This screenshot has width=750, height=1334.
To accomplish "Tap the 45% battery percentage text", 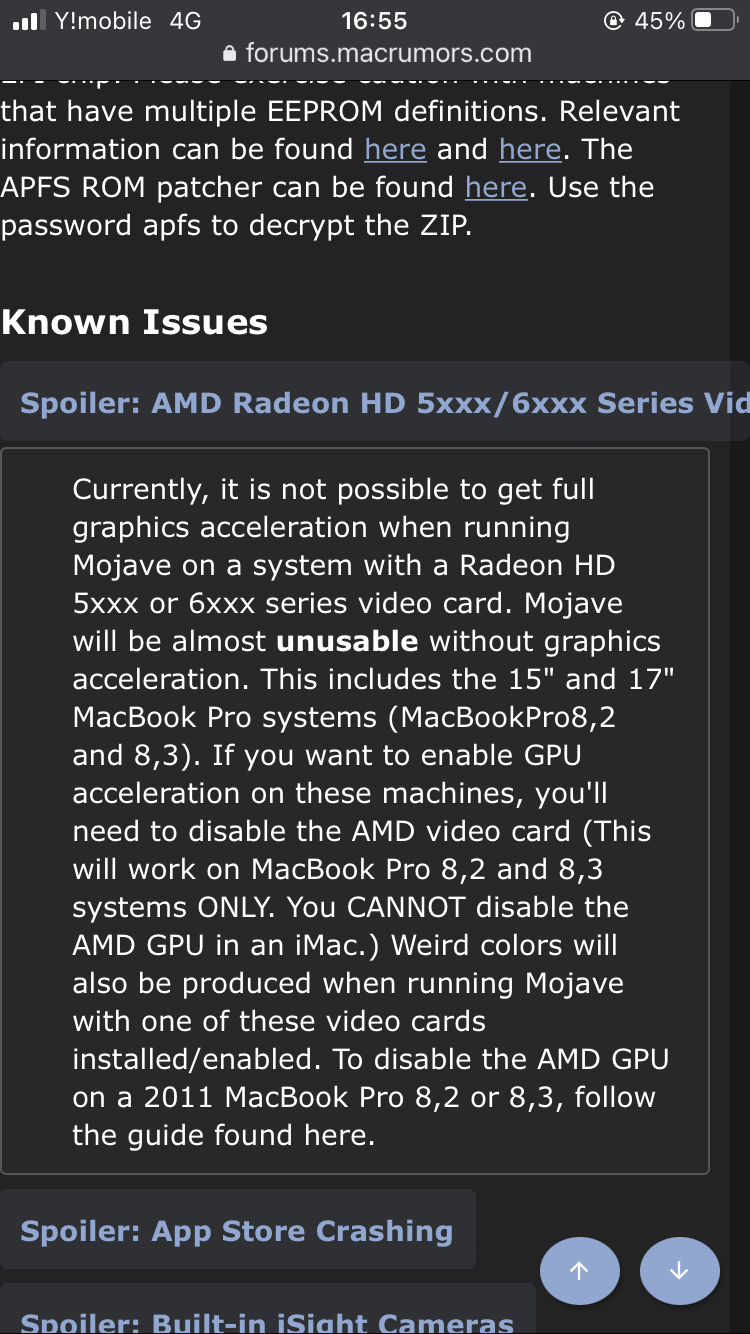I will [660, 20].
